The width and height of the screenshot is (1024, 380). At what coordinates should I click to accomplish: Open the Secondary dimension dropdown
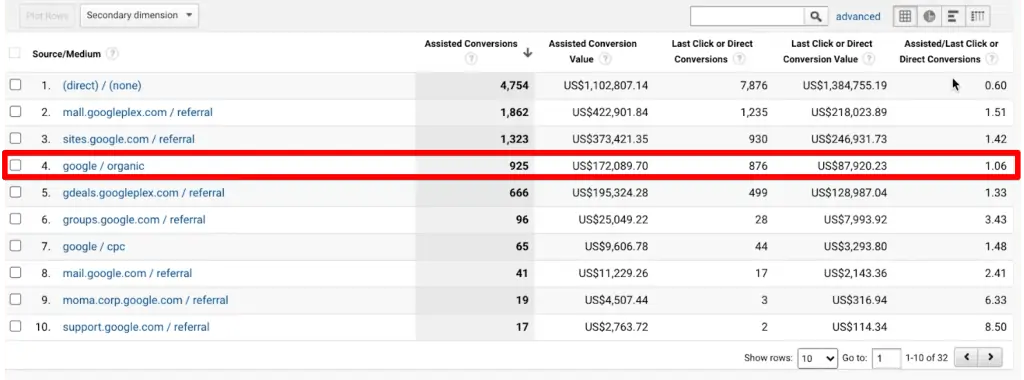coord(139,16)
